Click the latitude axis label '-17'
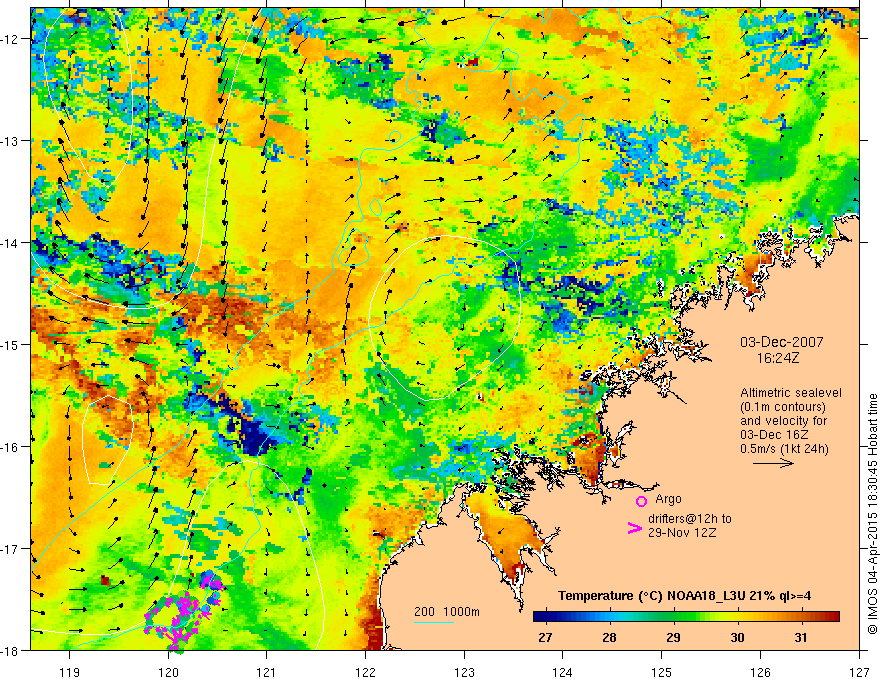This screenshot has height=680, width=880. 10,549
